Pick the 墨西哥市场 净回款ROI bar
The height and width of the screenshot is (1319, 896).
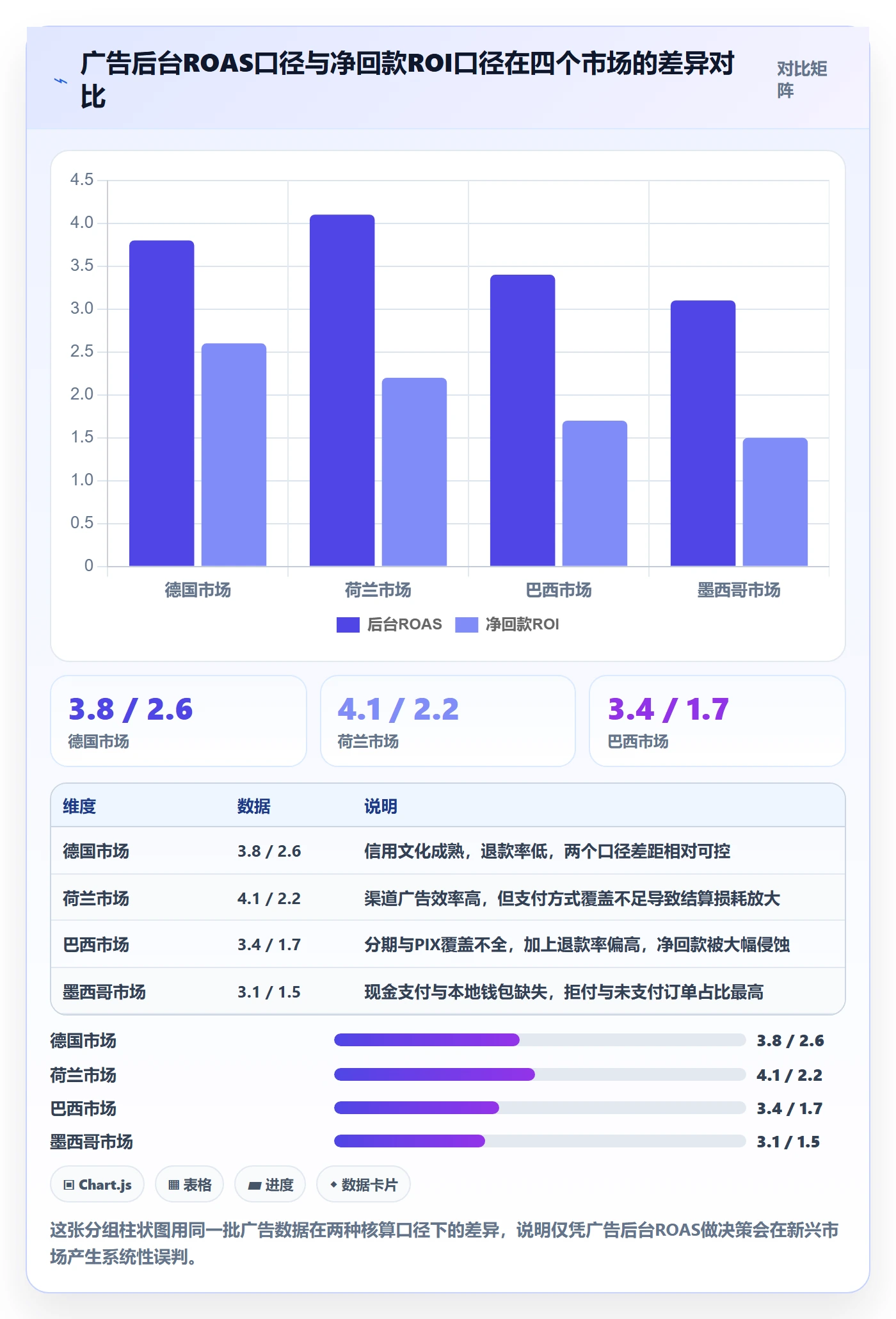coord(776,502)
